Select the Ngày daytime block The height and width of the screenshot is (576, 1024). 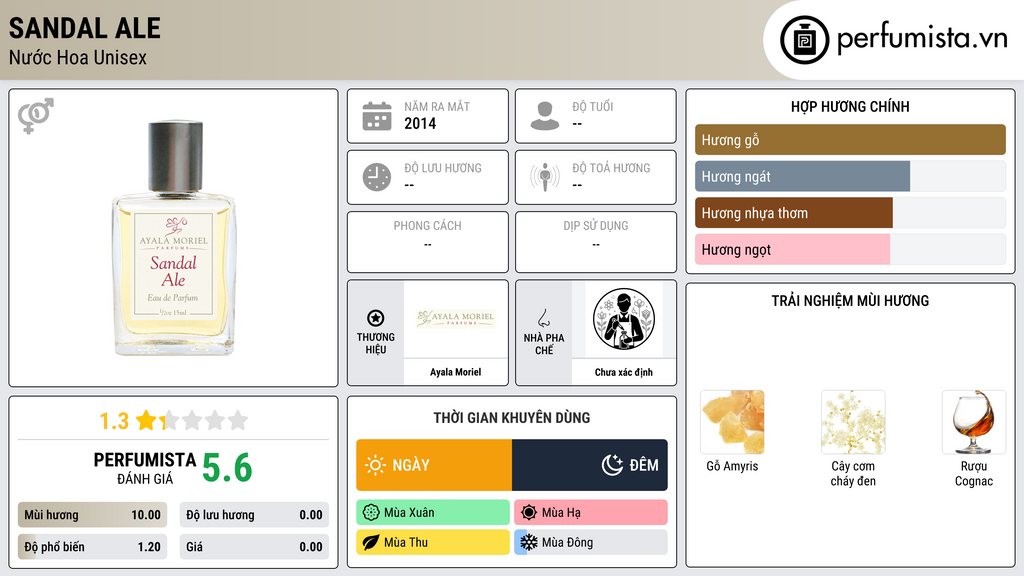(x=434, y=465)
